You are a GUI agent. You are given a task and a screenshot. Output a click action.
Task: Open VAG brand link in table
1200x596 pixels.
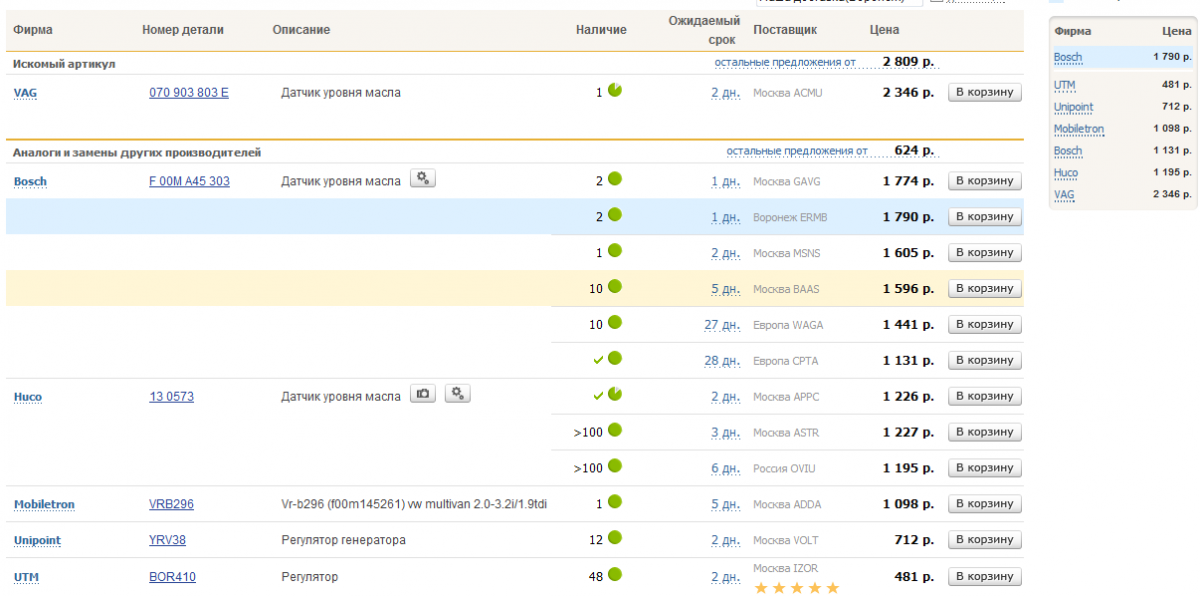pos(25,93)
